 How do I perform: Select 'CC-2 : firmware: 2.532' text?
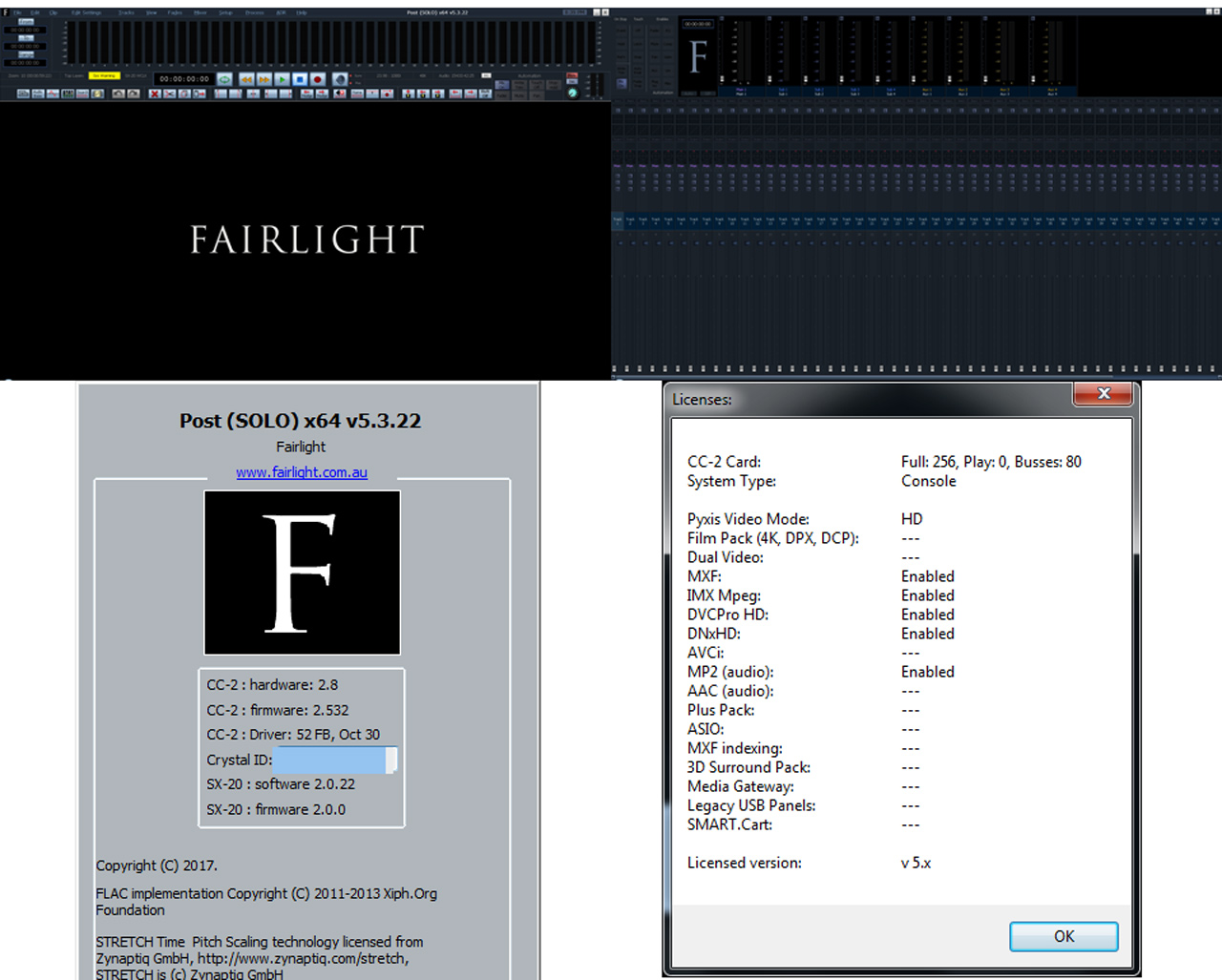click(278, 710)
